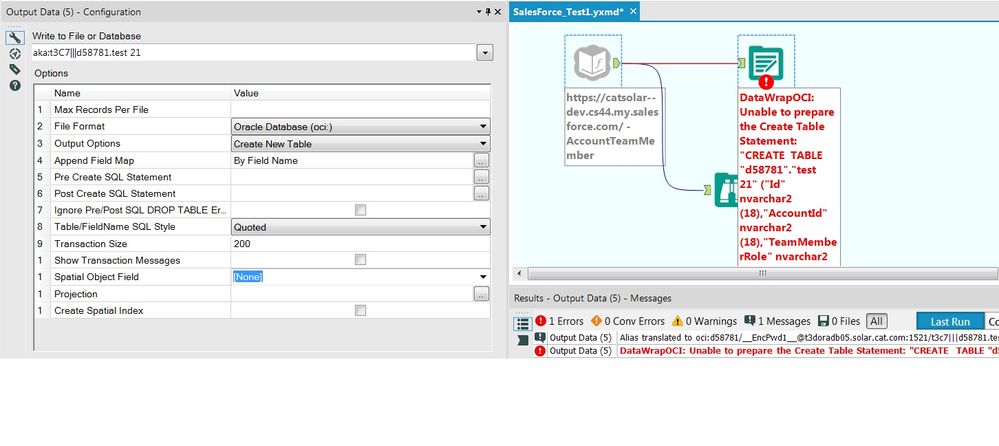Select the Append Field Map row label
The height and width of the screenshot is (446, 999).
click(x=94, y=161)
